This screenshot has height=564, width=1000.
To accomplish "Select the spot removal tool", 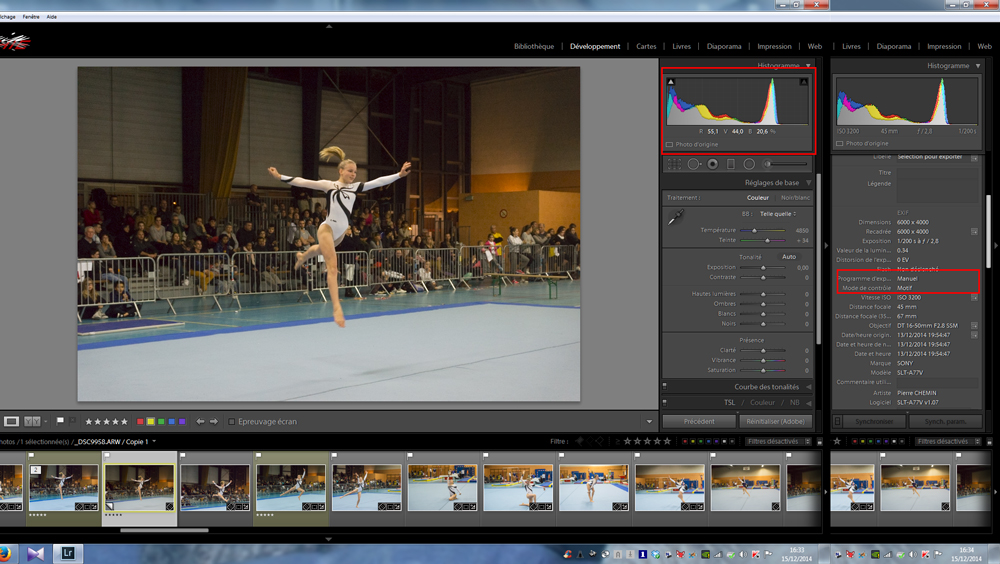I will 694,164.
